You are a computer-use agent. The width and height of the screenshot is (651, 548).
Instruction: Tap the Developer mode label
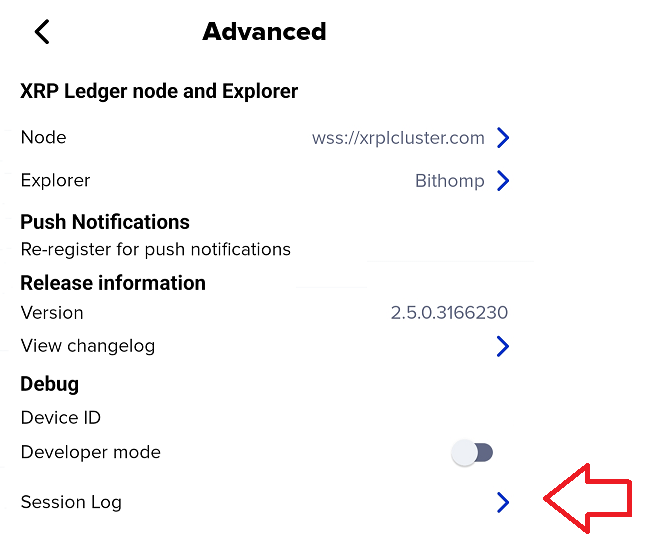click(91, 452)
